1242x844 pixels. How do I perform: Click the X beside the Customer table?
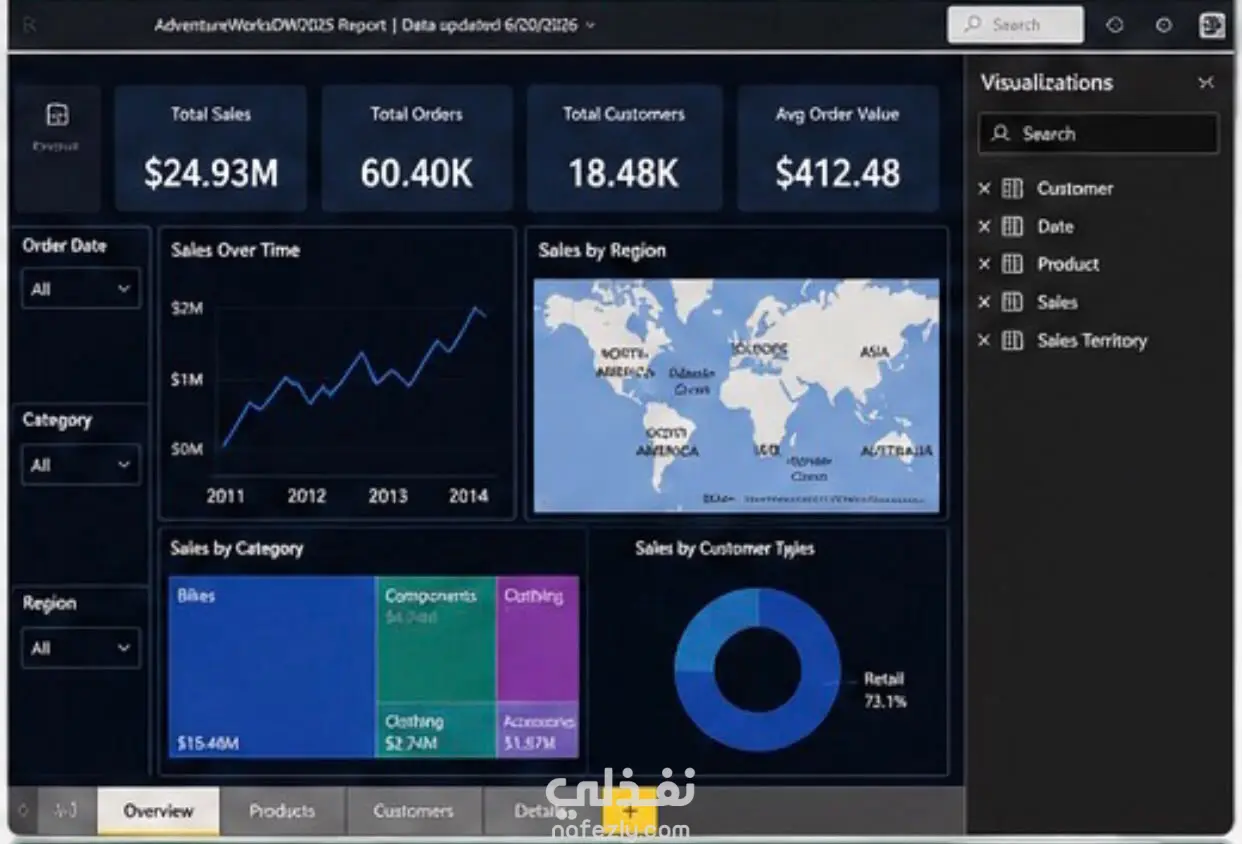pos(984,188)
